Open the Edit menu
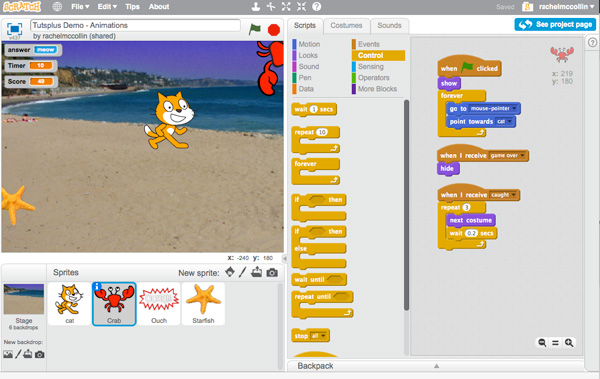600x379 pixels. point(107,7)
